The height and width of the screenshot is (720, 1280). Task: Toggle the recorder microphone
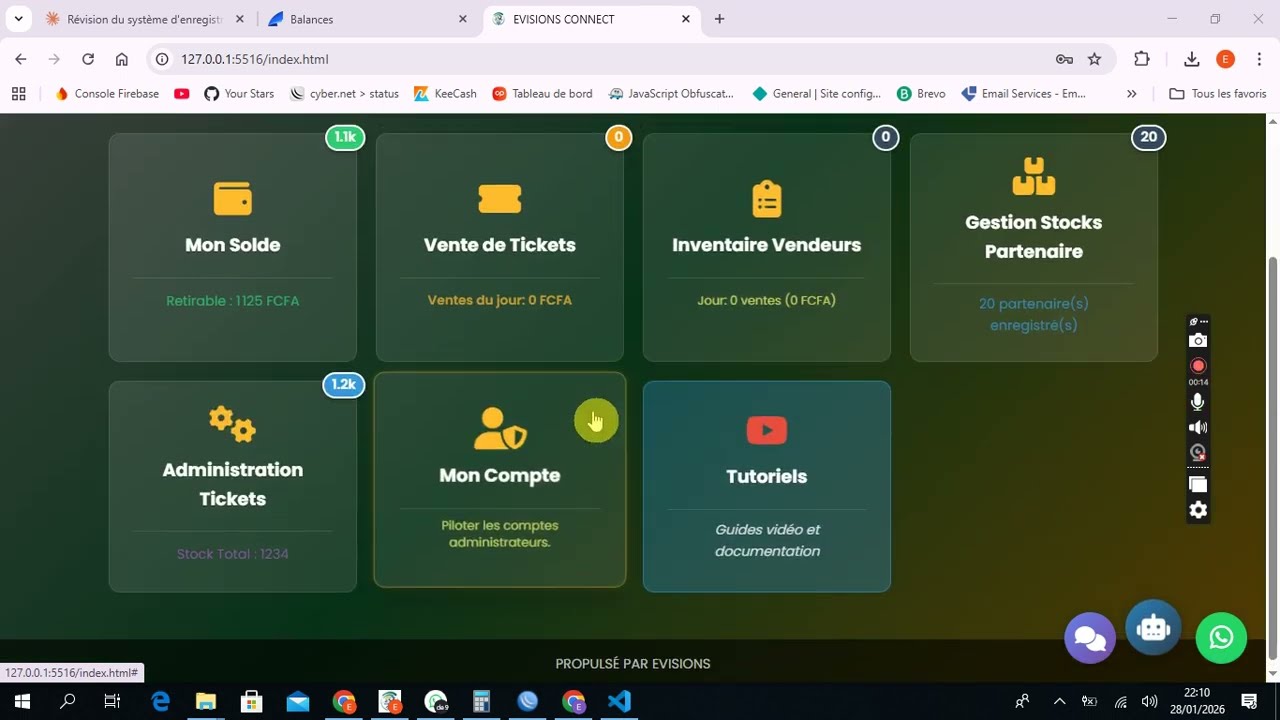pos(1198,402)
